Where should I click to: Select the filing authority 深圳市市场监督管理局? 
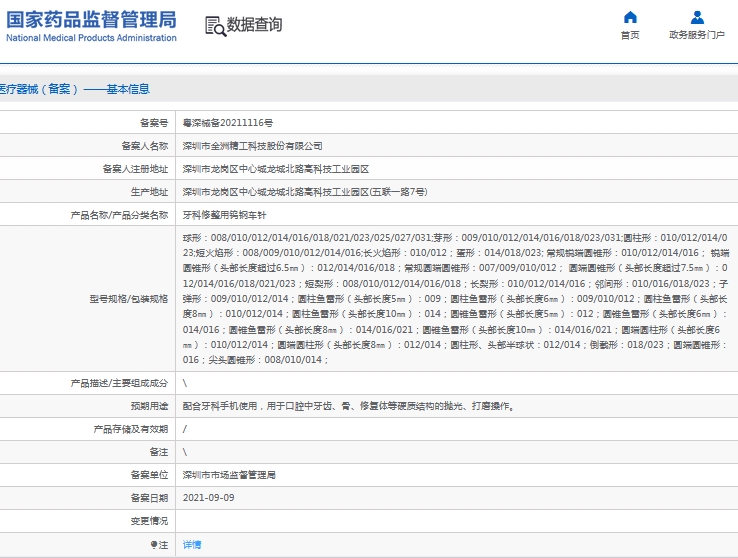coord(229,475)
